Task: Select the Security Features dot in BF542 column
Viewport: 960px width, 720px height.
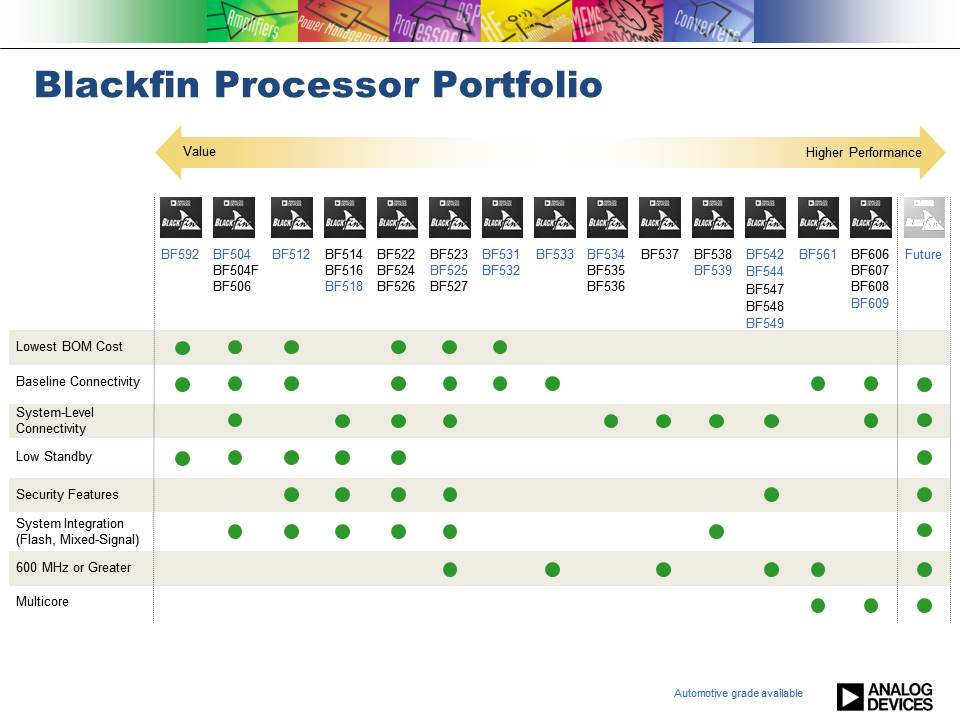Action: pos(771,494)
